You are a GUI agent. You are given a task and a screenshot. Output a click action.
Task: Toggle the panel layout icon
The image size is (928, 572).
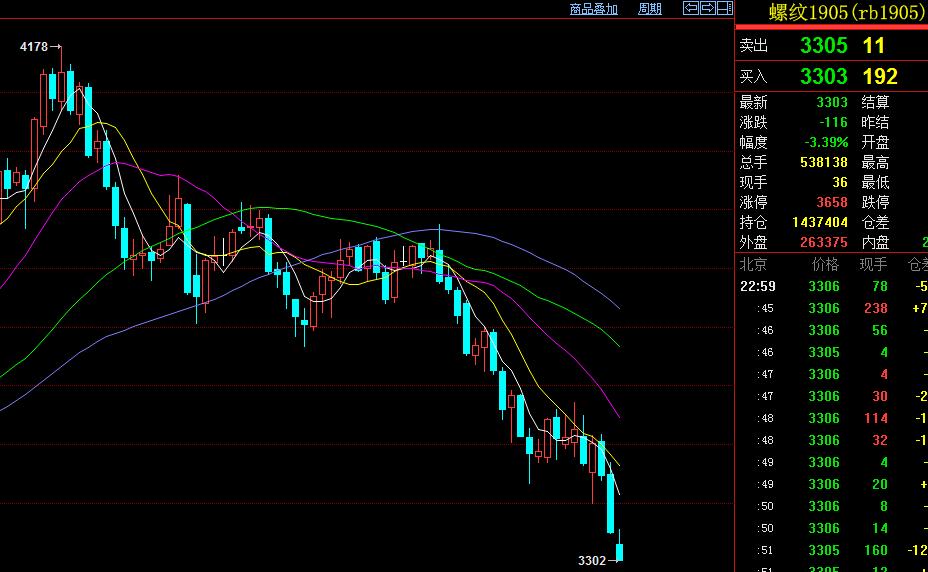coord(725,8)
